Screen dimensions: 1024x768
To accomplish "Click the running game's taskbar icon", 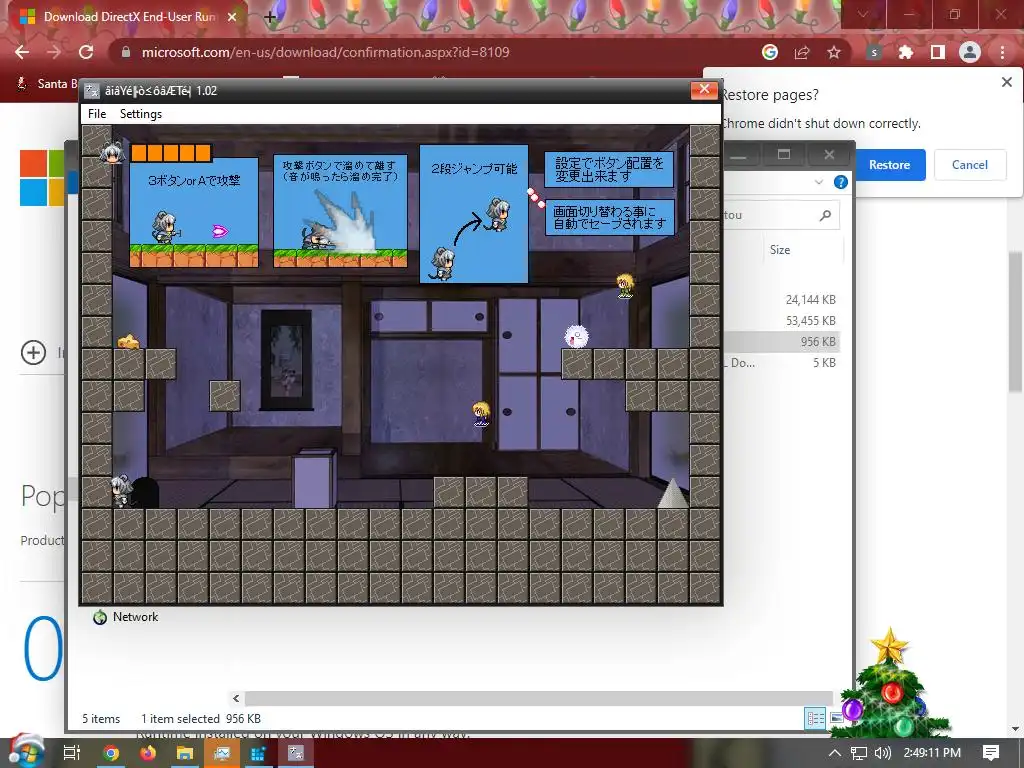I will point(296,753).
